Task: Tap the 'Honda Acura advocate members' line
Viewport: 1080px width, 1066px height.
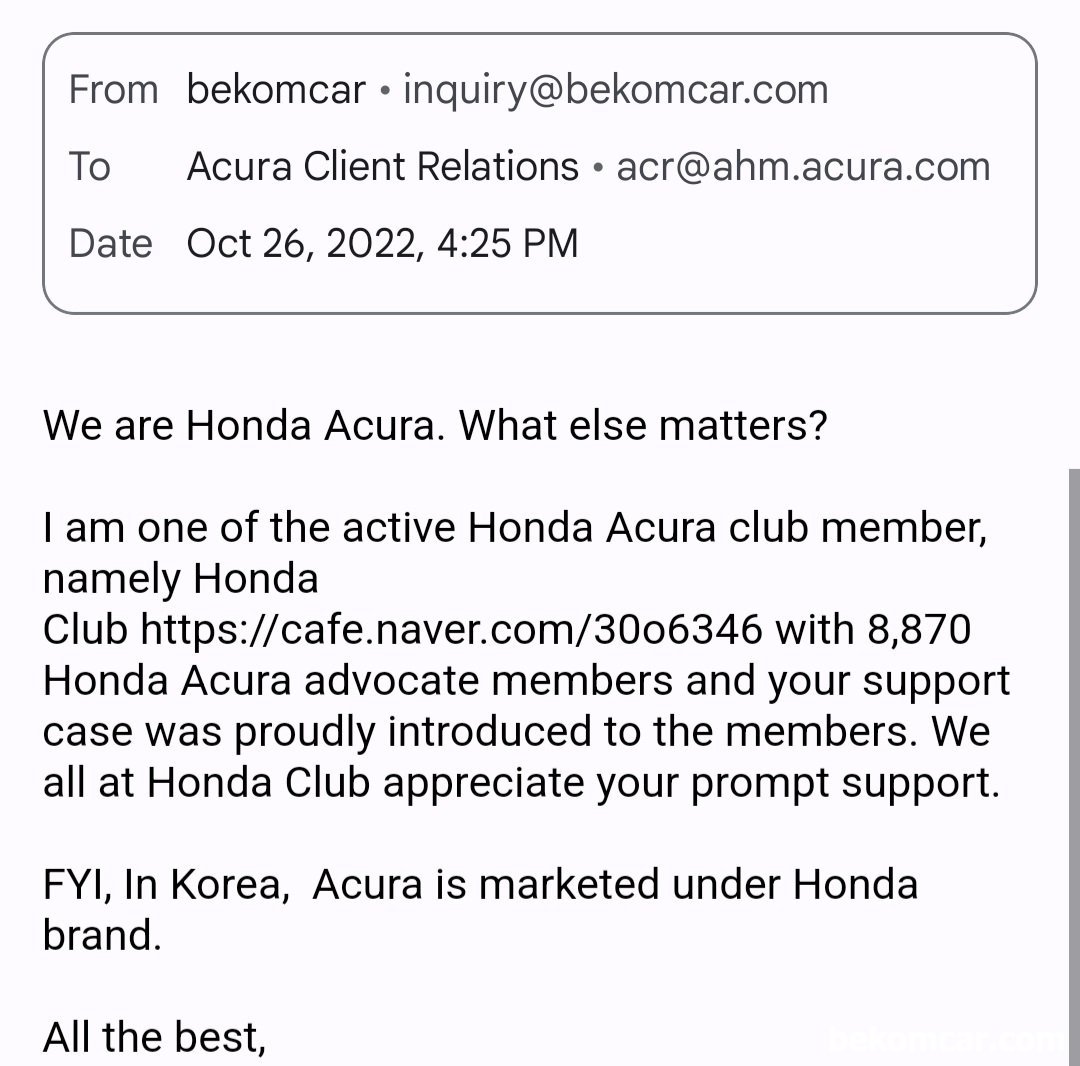Action: pos(526,681)
